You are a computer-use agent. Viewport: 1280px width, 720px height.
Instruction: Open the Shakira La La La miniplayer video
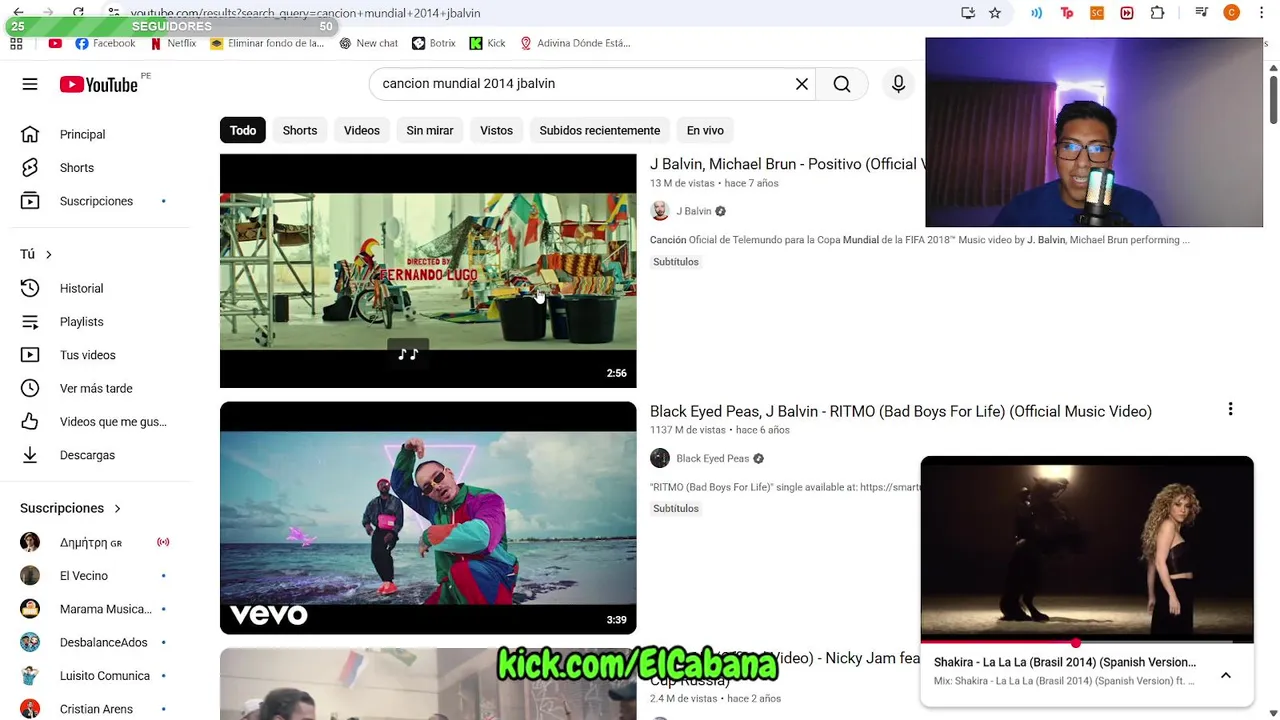click(1087, 549)
